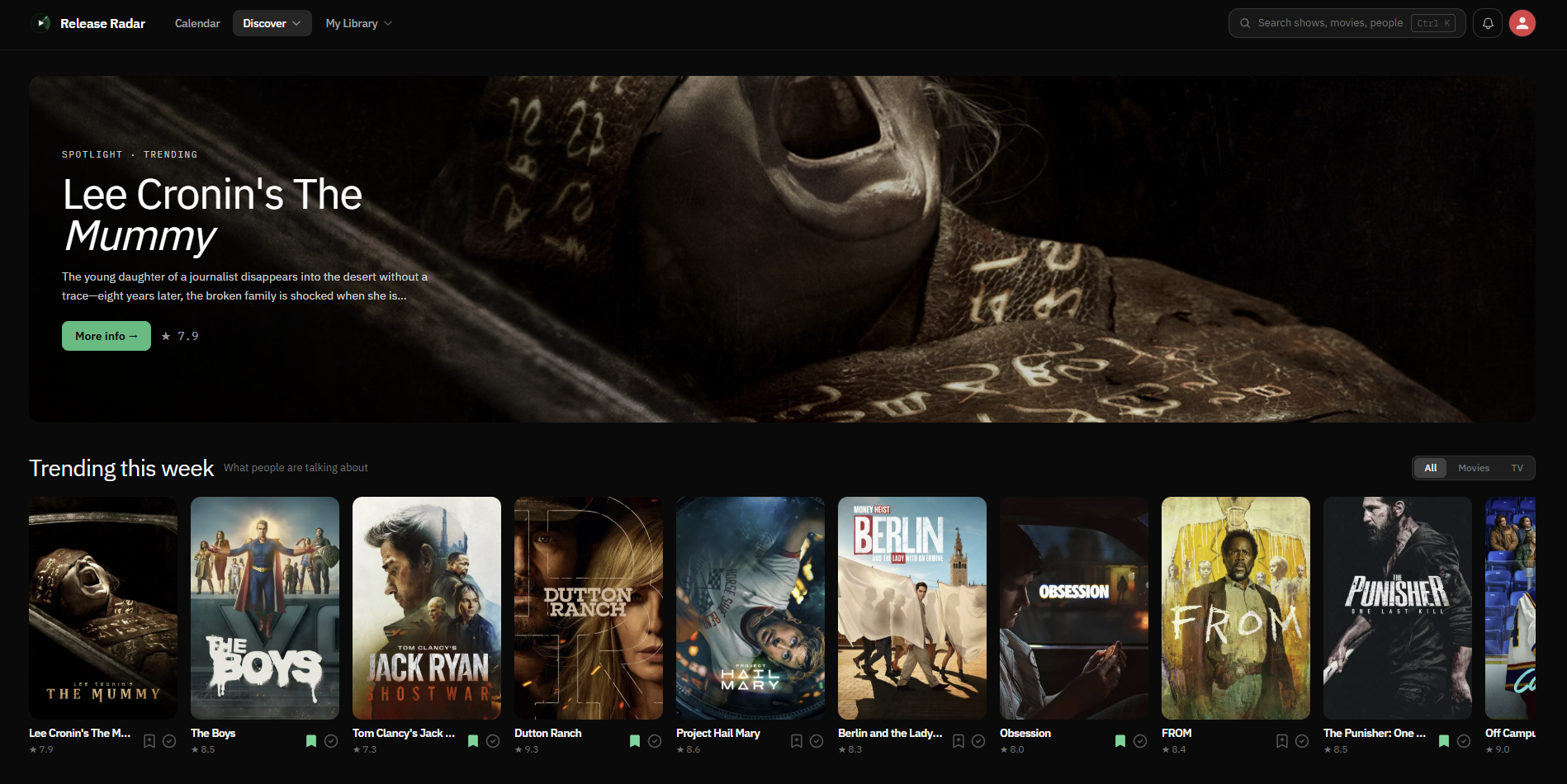Image resolution: width=1567 pixels, height=784 pixels.
Task: Filter trending by TV
Action: 1517,468
